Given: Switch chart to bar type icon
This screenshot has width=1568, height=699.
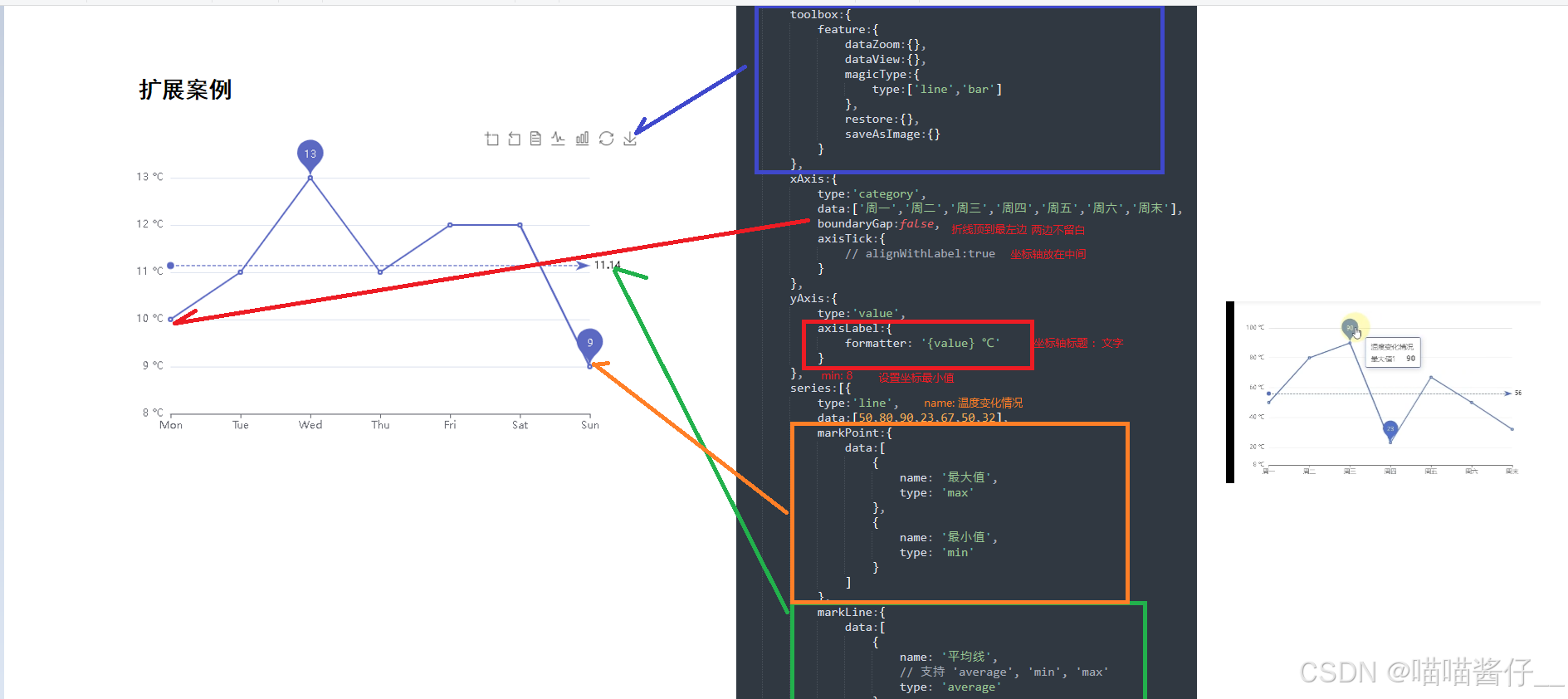Looking at the screenshot, I should click(582, 139).
